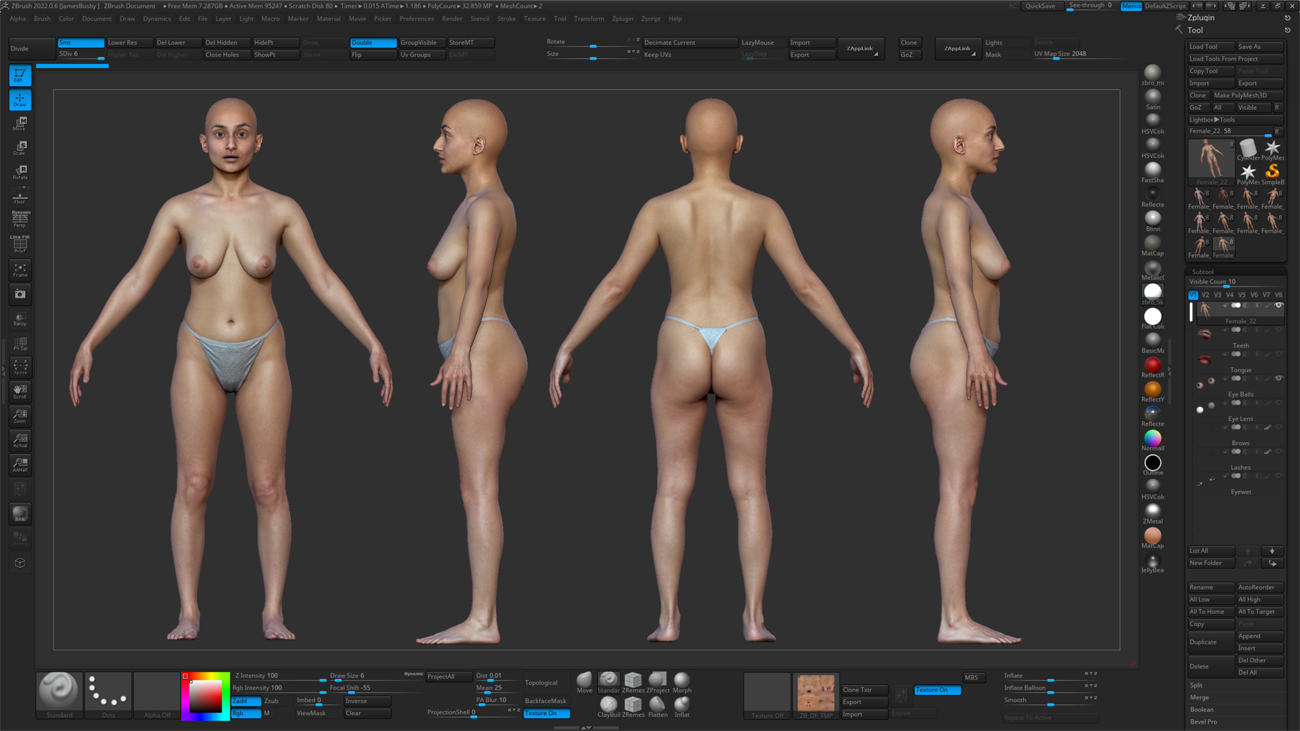Viewport: 1300px width, 731px height.
Task: Toggle Zsub mode
Action: 272,701
